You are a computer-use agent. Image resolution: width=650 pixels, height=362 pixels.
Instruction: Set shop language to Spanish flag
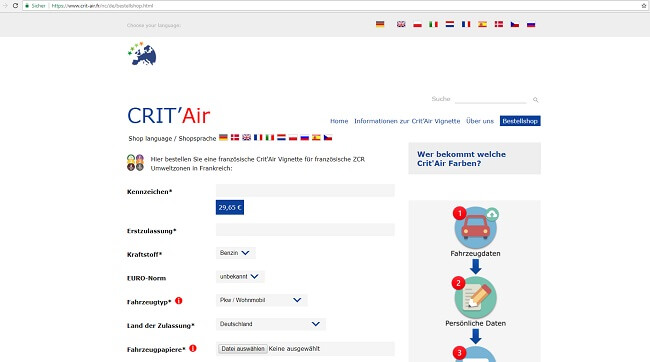pos(316,137)
